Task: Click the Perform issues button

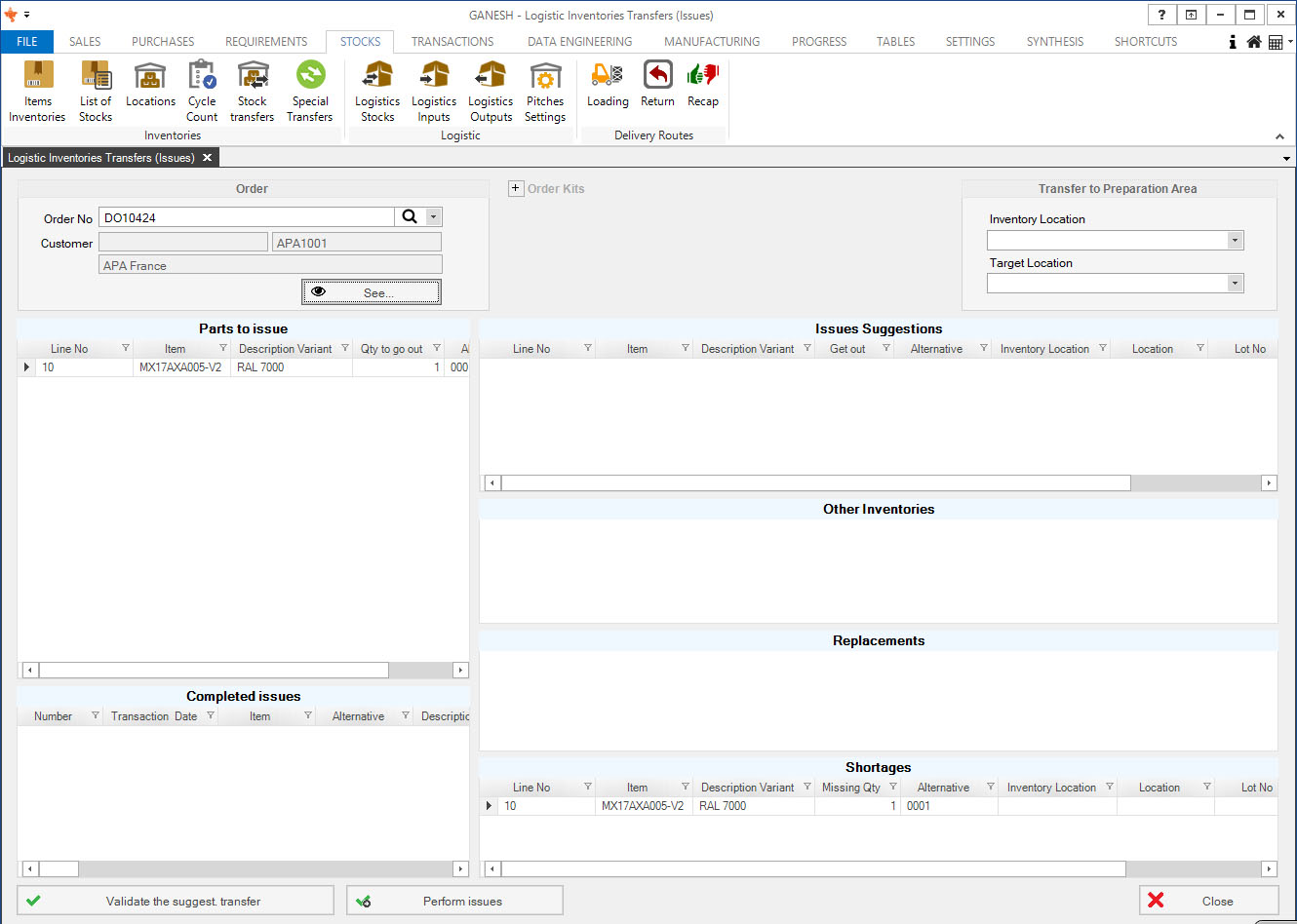Action: coord(454,901)
